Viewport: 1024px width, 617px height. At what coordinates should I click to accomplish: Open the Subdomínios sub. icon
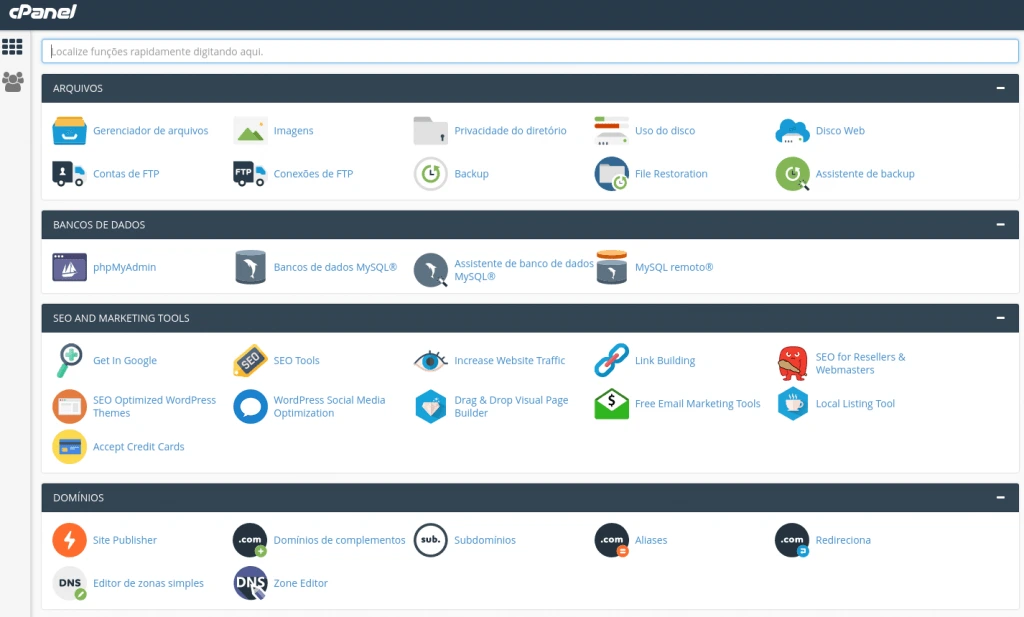430,540
